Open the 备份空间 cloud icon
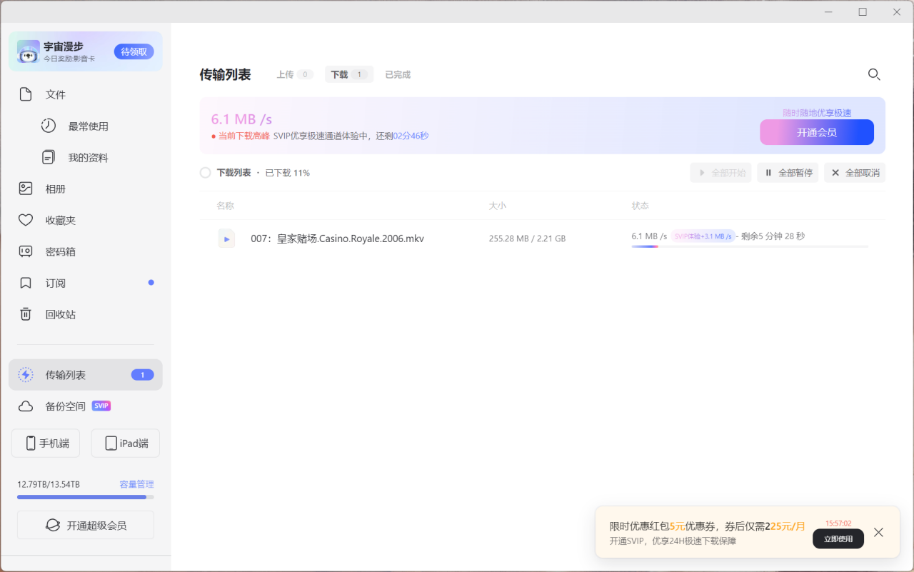This screenshot has width=914, height=572. tap(25, 406)
